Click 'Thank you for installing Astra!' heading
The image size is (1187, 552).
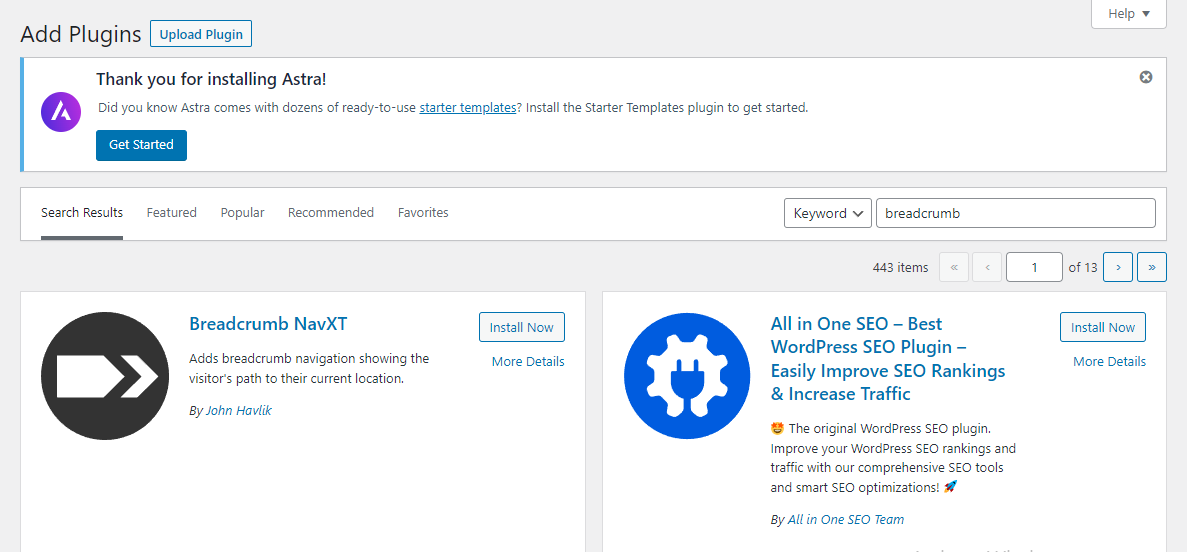click(x=211, y=80)
